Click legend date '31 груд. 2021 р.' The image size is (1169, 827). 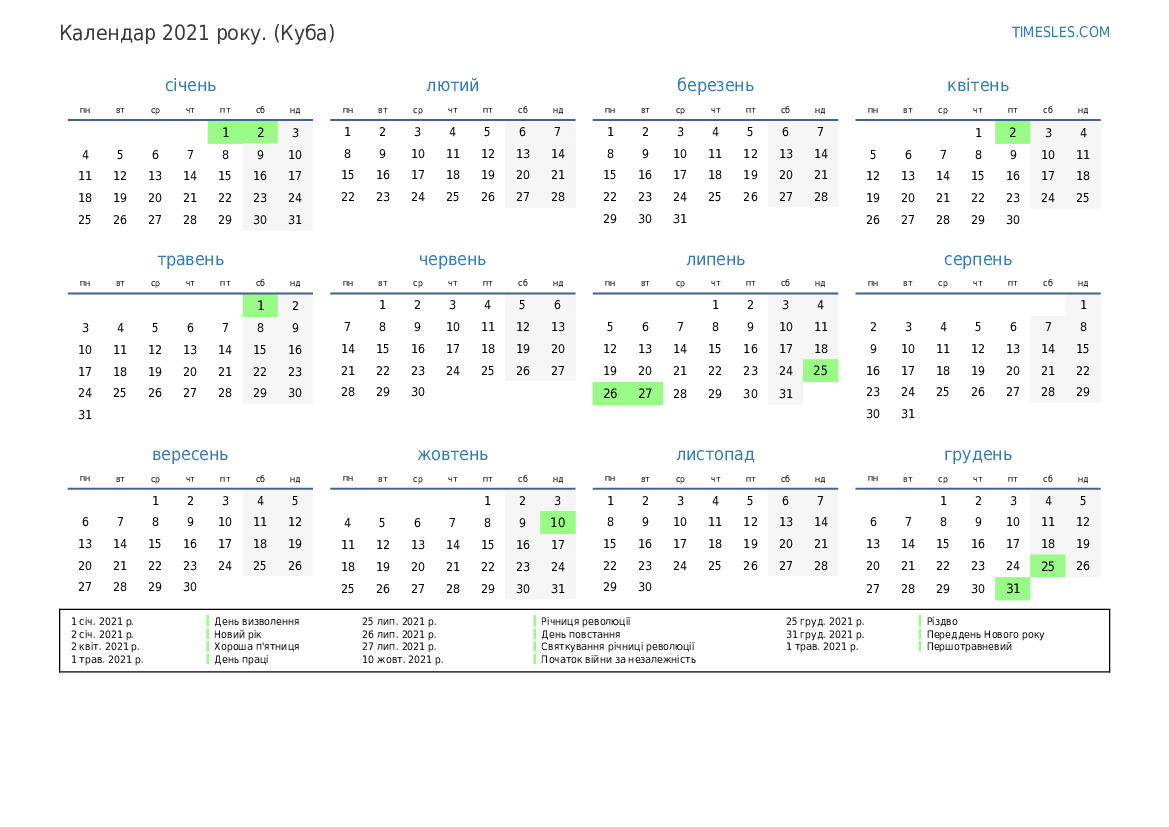tap(825, 635)
